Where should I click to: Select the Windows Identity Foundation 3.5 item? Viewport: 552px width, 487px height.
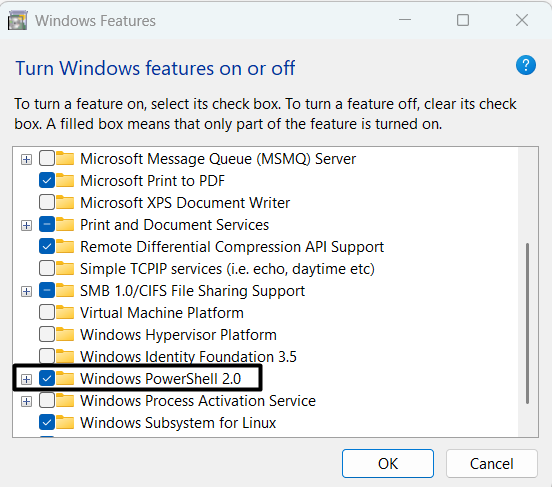[x=188, y=356]
